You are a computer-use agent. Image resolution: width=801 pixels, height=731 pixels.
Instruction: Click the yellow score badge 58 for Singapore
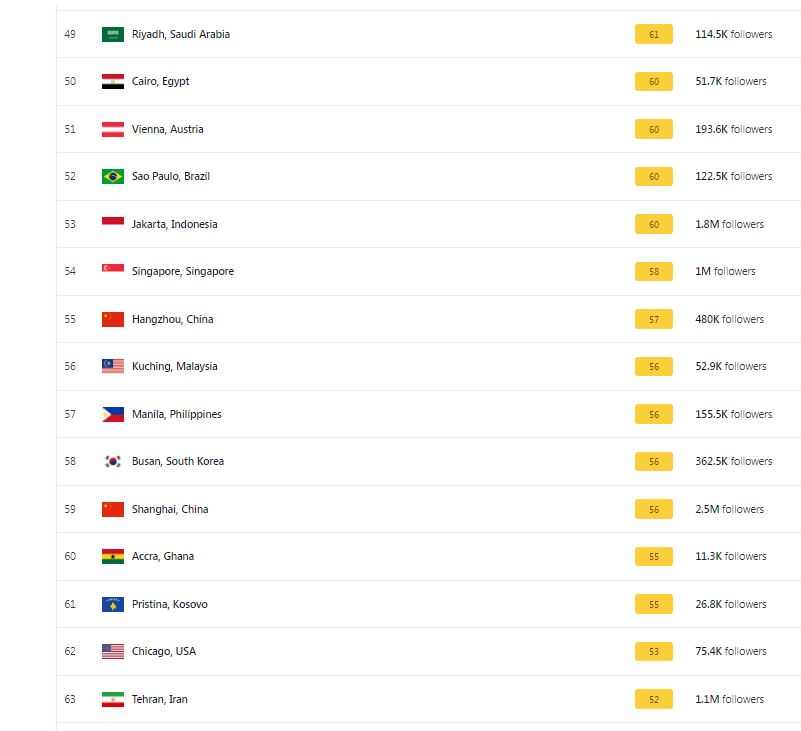(654, 271)
